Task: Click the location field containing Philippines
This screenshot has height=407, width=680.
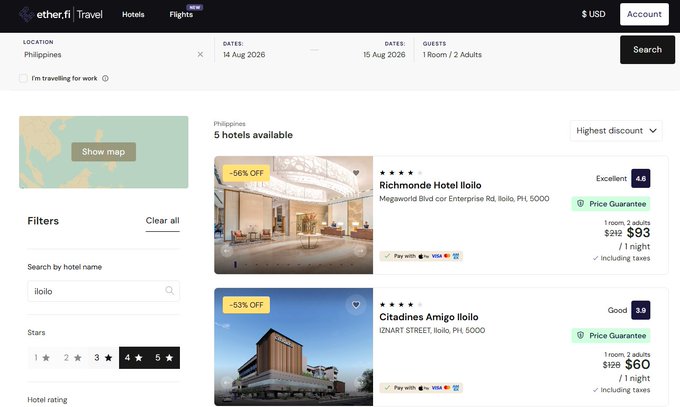Action: click(108, 55)
